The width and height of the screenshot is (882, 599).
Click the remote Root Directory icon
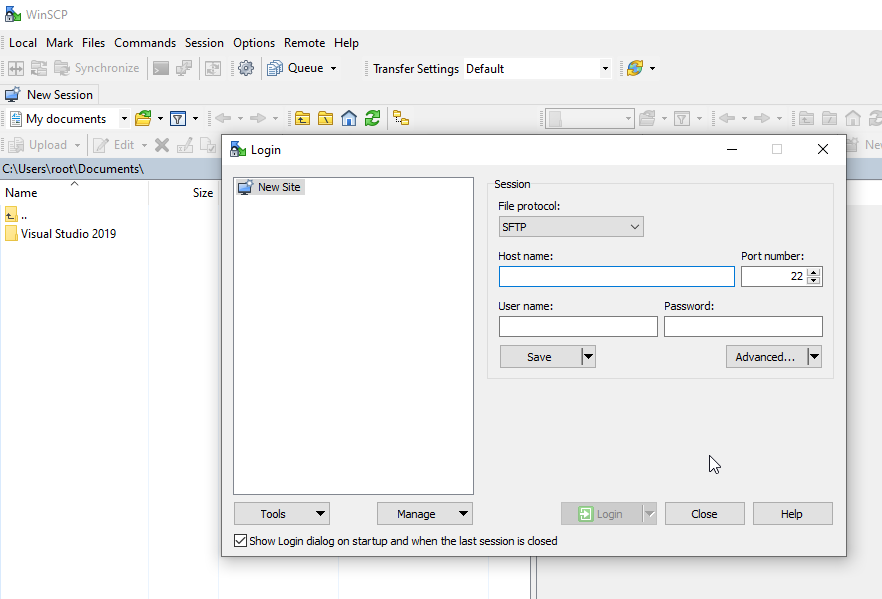pos(830,119)
